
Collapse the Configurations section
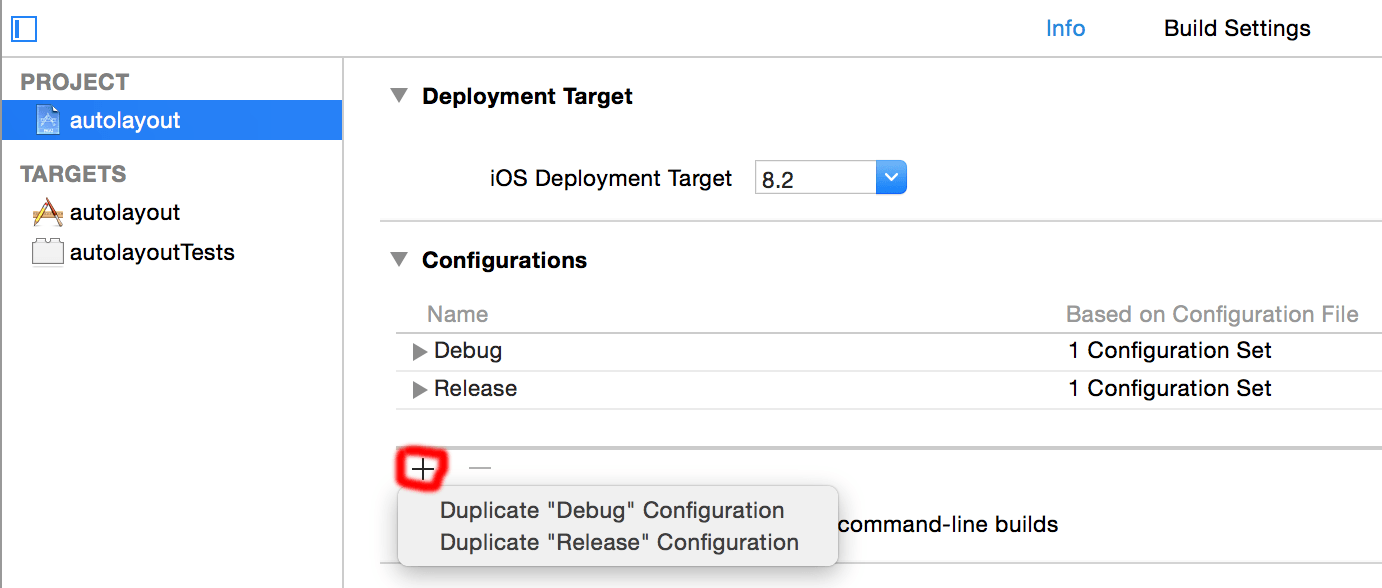(x=399, y=260)
